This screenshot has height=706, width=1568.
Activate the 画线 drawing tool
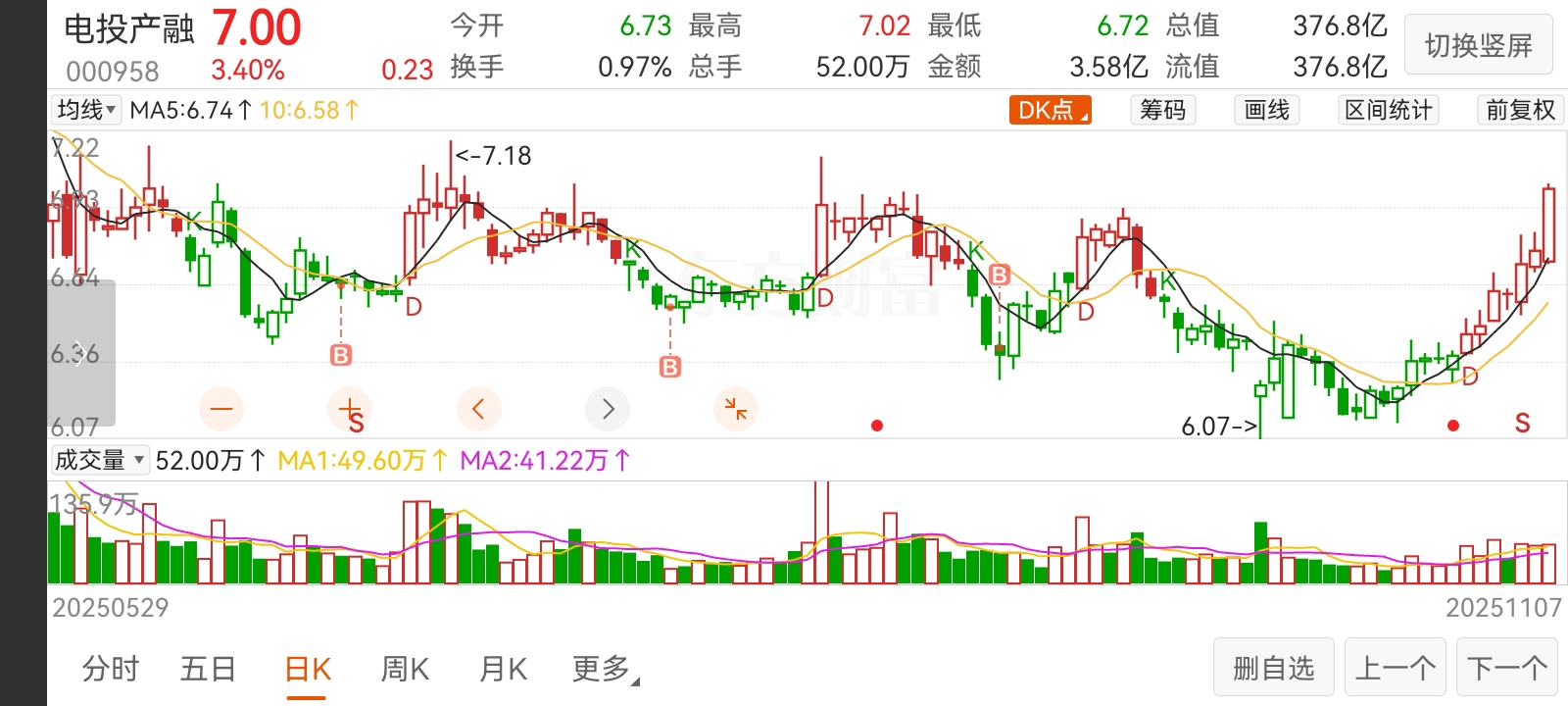click(1267, 110)
